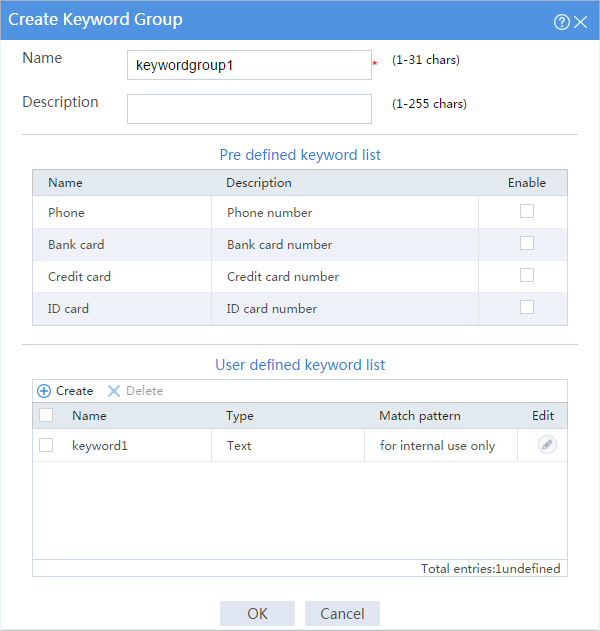Click the Type column header
600x631 pixels.
pyautogui.click(x=239, y=416)
